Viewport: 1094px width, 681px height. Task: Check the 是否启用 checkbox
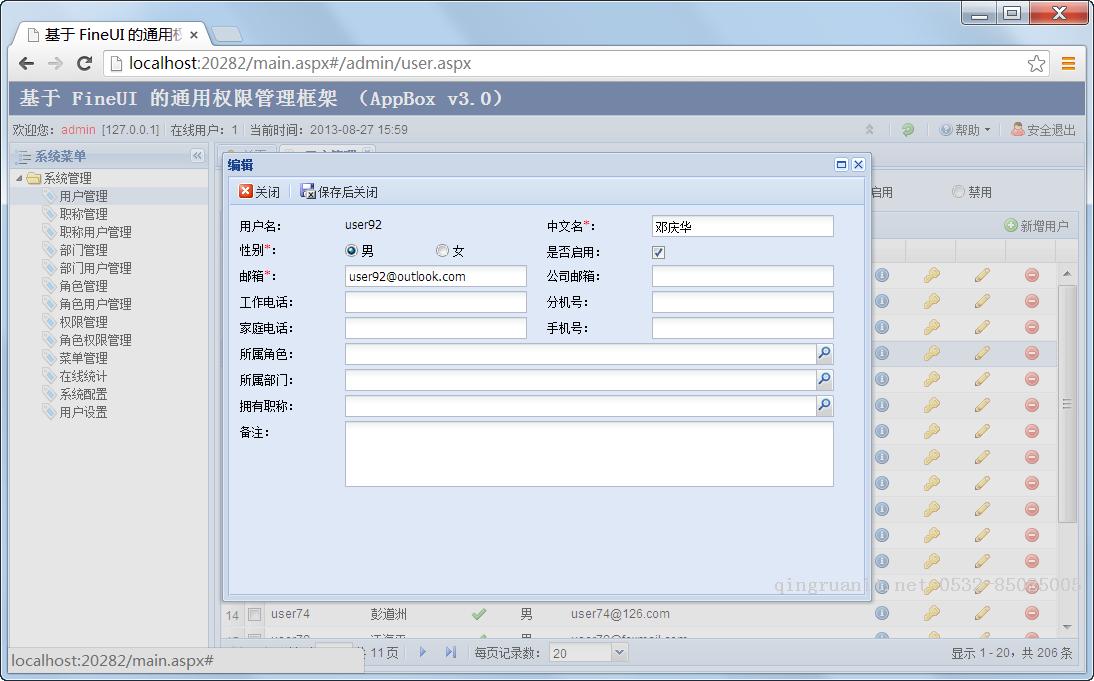tap(657, 252)
